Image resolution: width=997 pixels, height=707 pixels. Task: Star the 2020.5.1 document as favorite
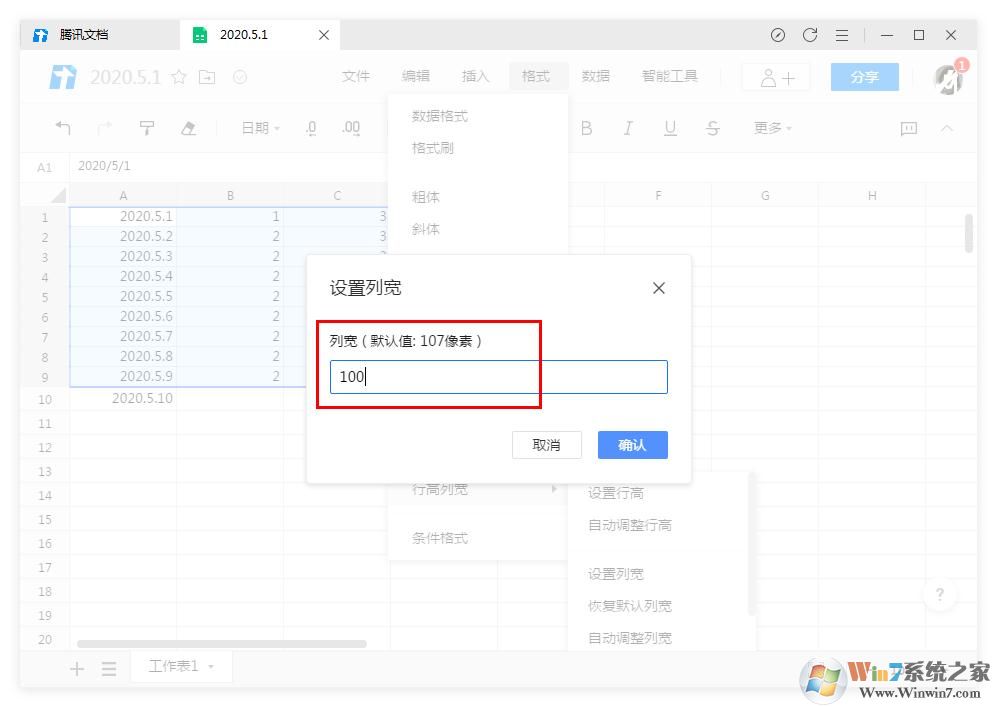[x=178, y=76]
